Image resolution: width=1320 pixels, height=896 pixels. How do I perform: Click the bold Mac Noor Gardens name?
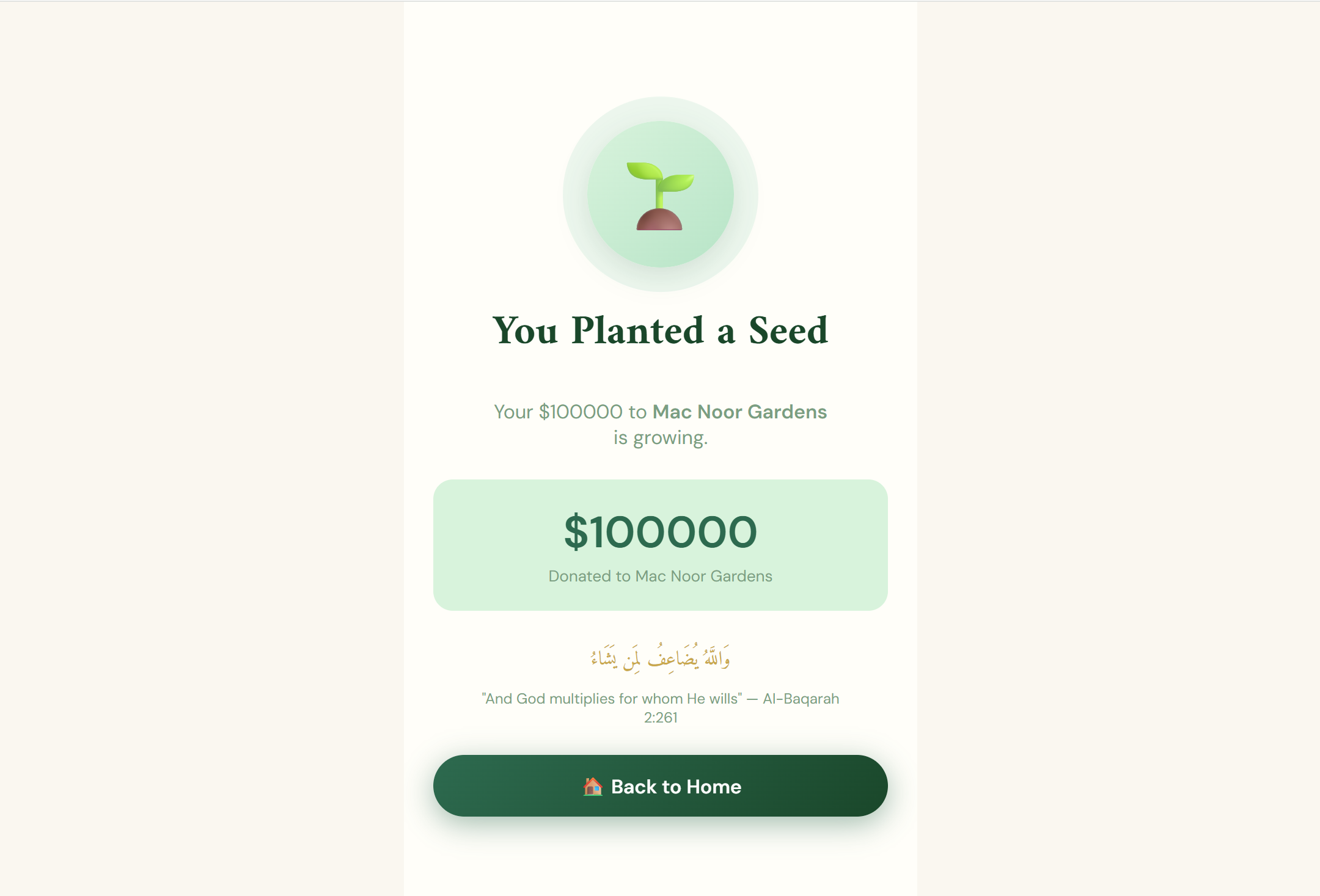point(739,412)
